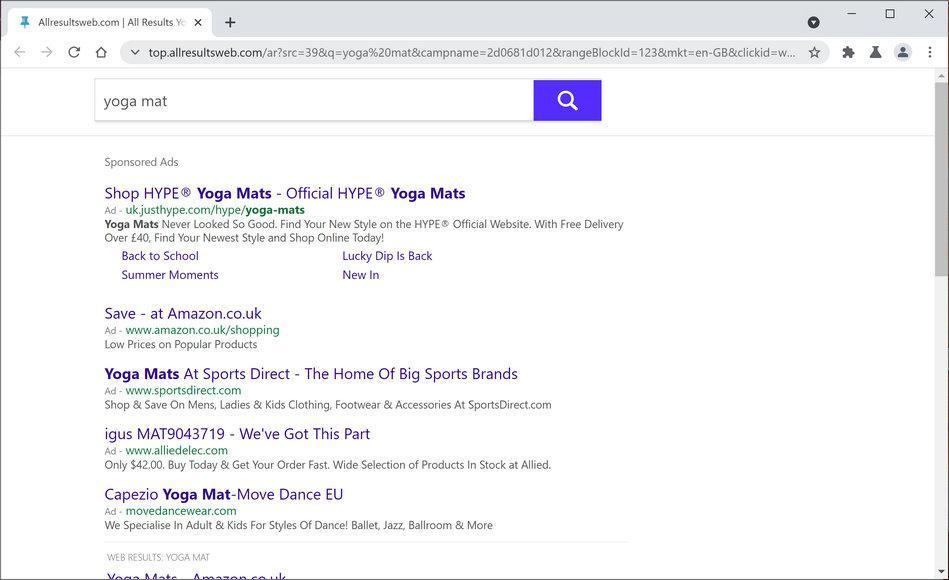The width and height of the screenshot is (949, 580).
Task: Click the yoga mat search input field
Action: point(314,100)
